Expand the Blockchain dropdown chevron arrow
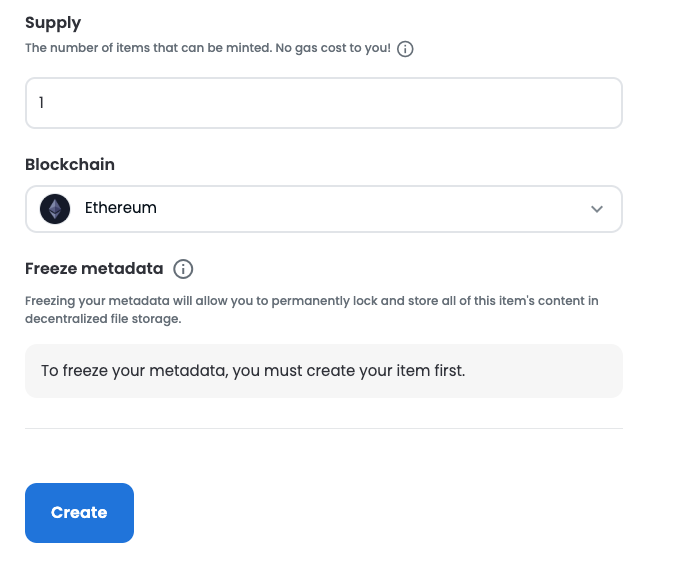The width and height of the screenshot is (683, 566). pyautogui.click(x=597, y=209)
